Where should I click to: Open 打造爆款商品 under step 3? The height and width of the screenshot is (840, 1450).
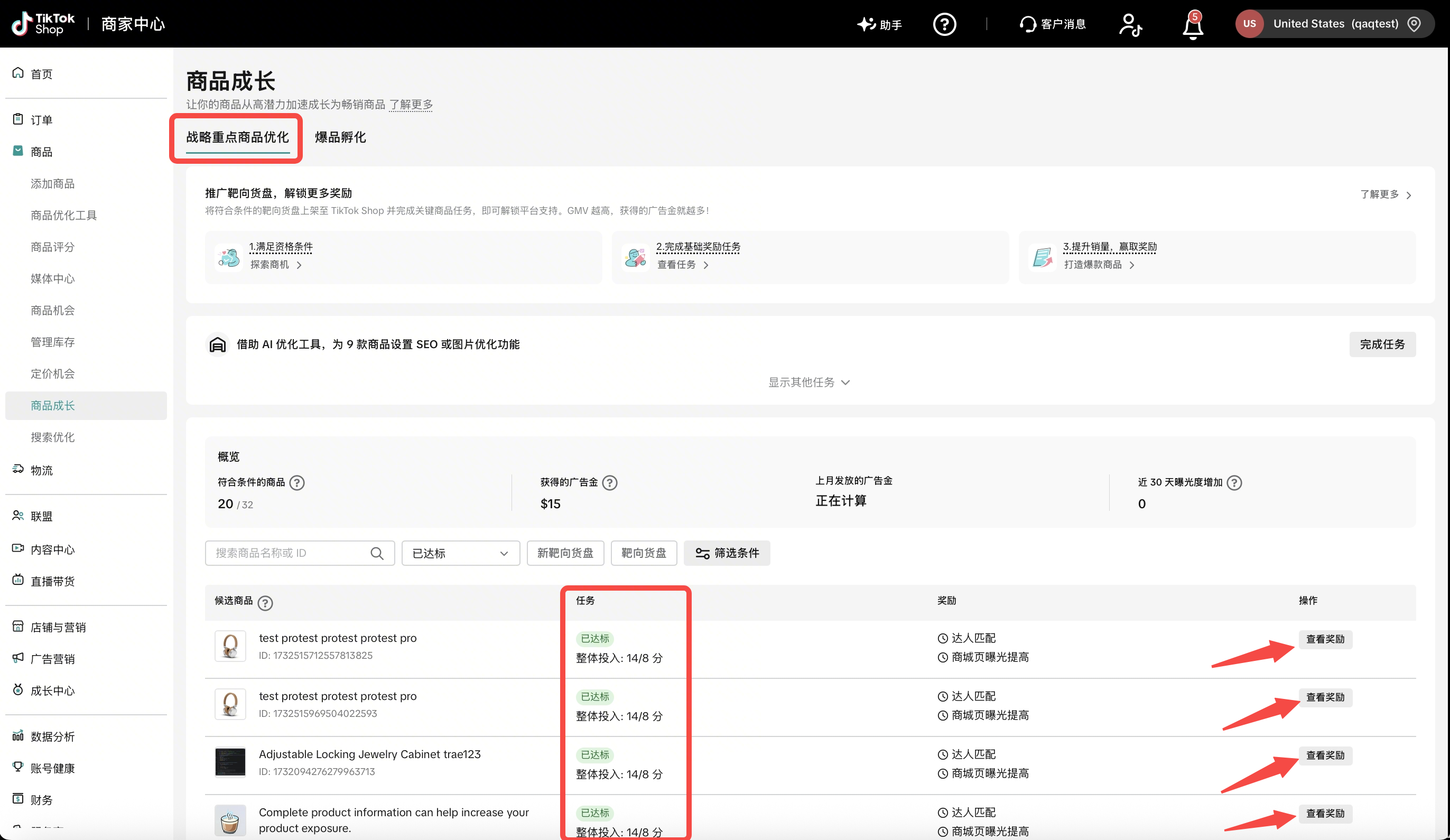click(1099, 264)
